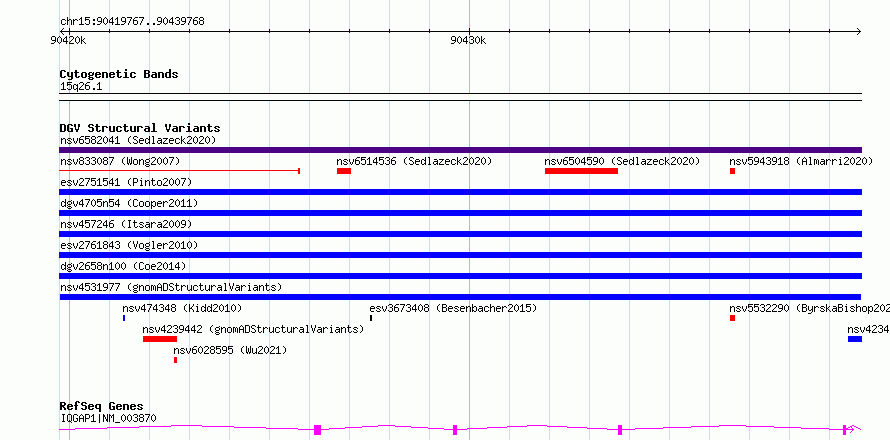This screenshot has height=440, width=890.
Task: Click the dgv4705n54 (Cooper2011) blue bar
Action: [460, 213]
